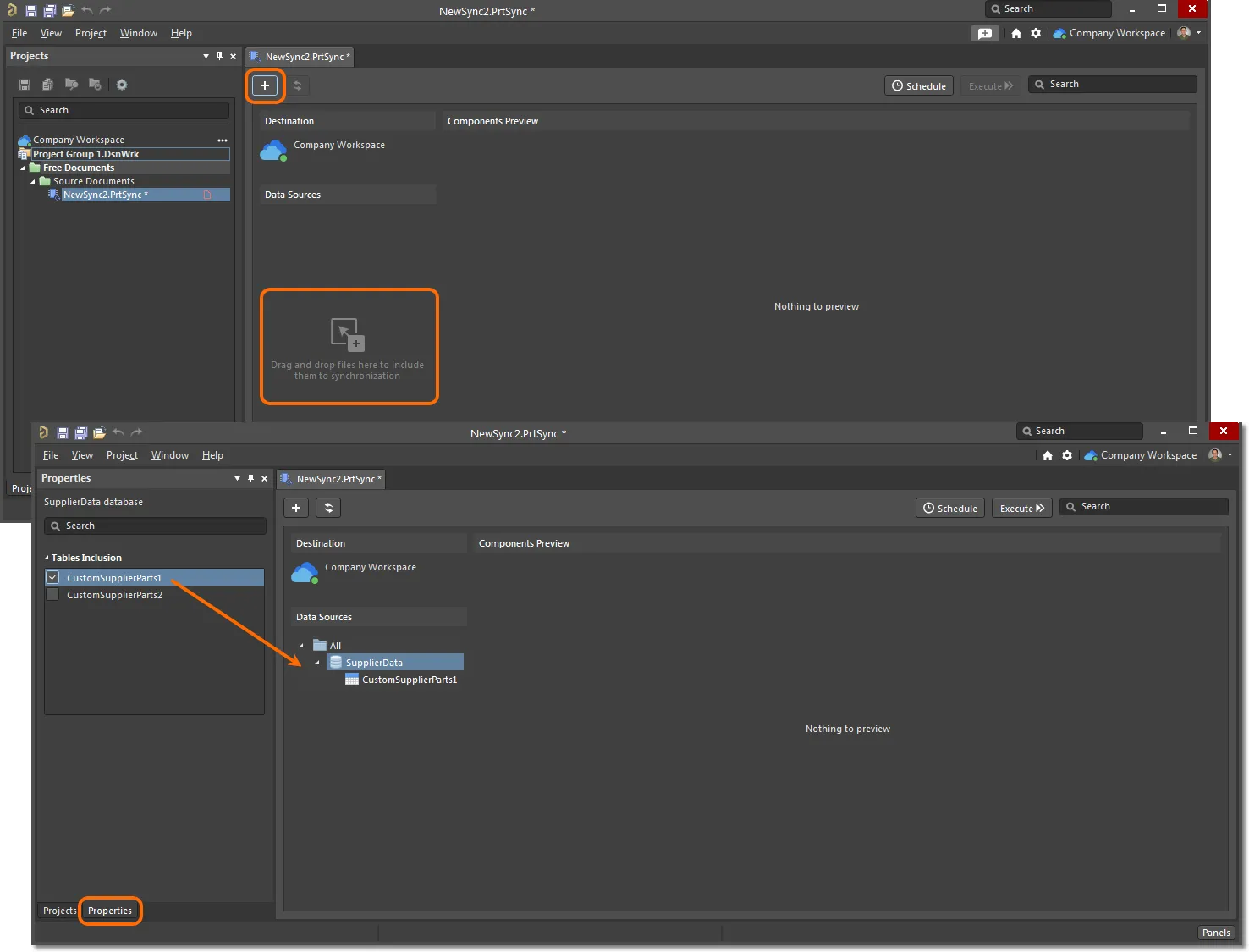Click the Redo arrow in the back window title bar
1249x952 pixels.
tap(106, 10)
